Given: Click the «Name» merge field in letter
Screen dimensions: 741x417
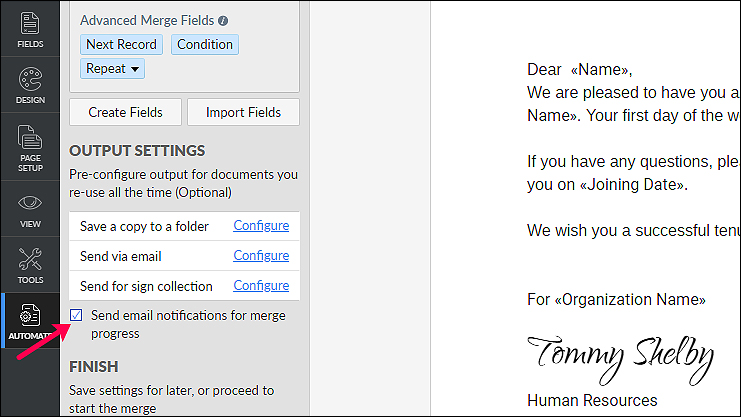Looking at the screenshot, I should (599, 70).
